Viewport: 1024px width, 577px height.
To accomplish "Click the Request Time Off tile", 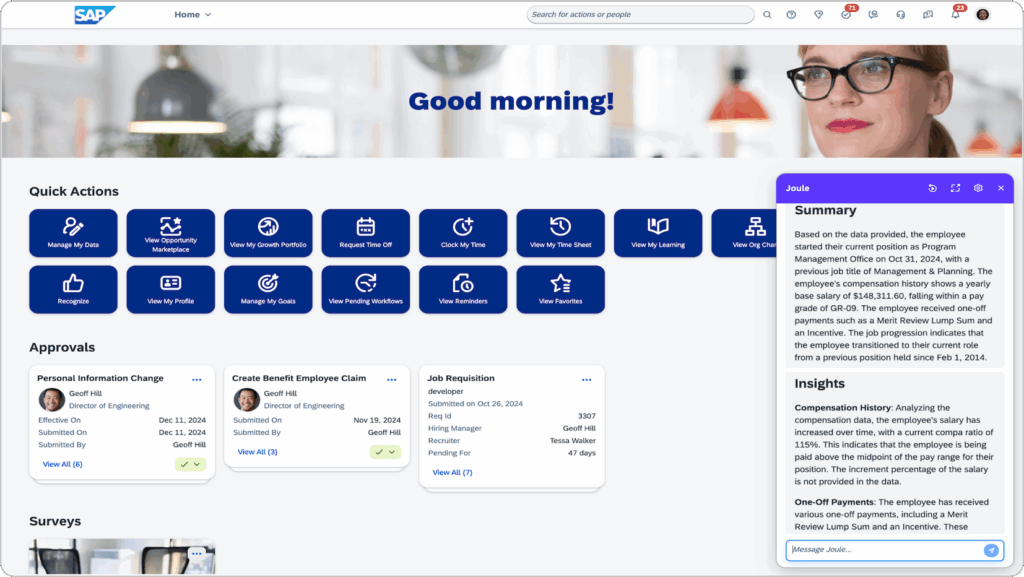I will [366, 233].
